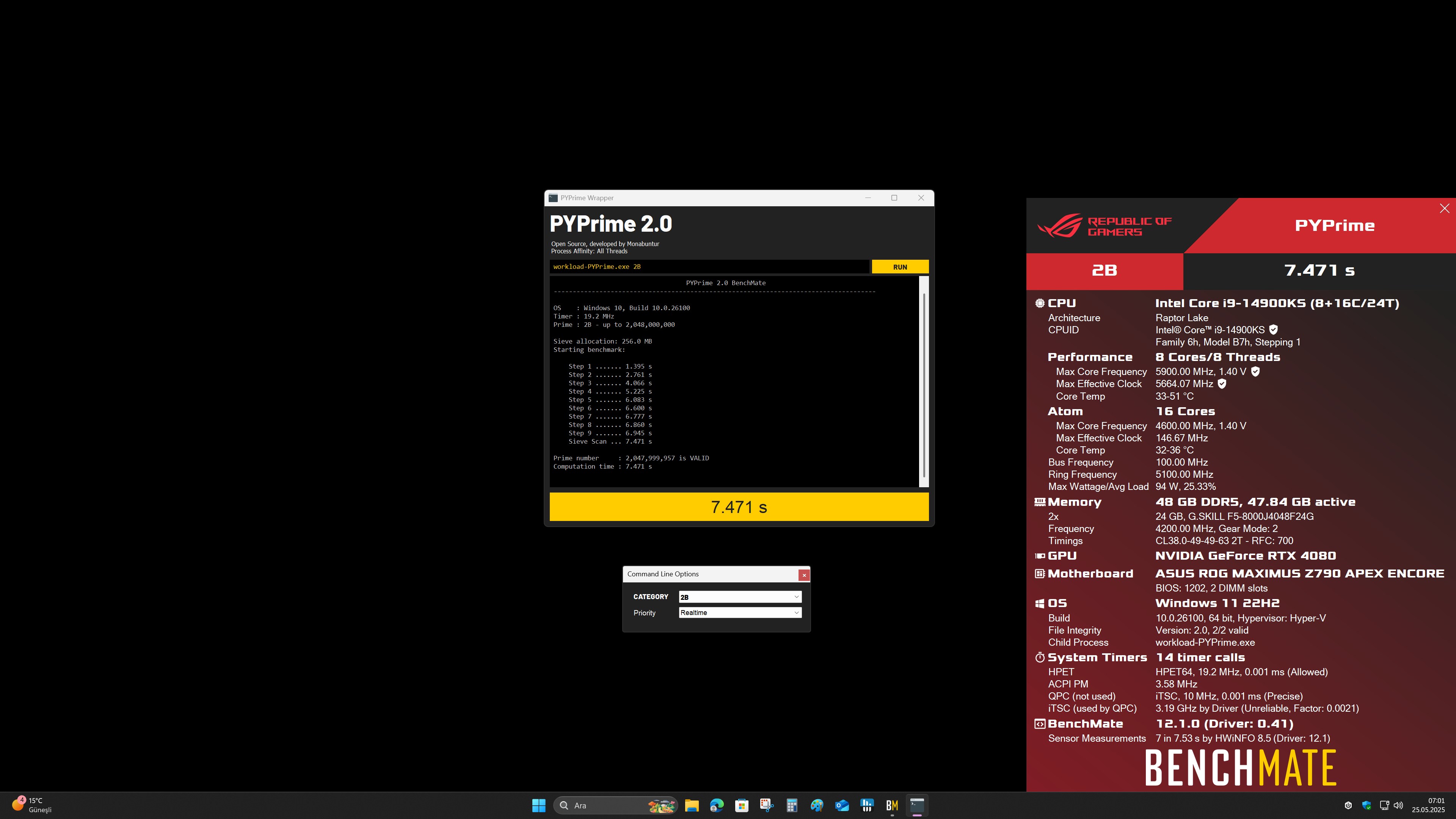1456x819 pixels.
Task: Click the yellow 7.471 s result bar
Action: (x=739, y=507)
